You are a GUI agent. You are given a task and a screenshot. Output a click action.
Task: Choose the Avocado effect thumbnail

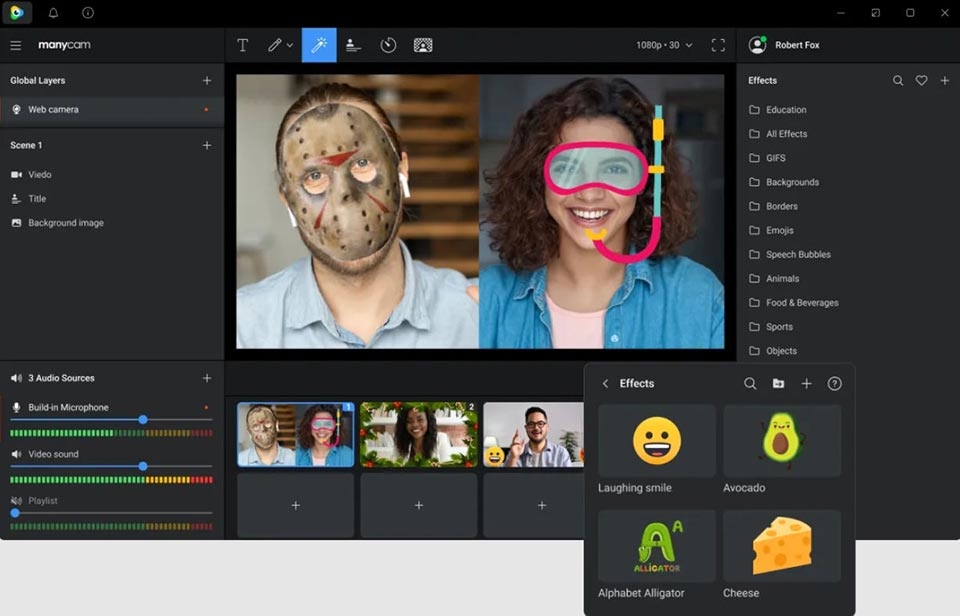781,441
